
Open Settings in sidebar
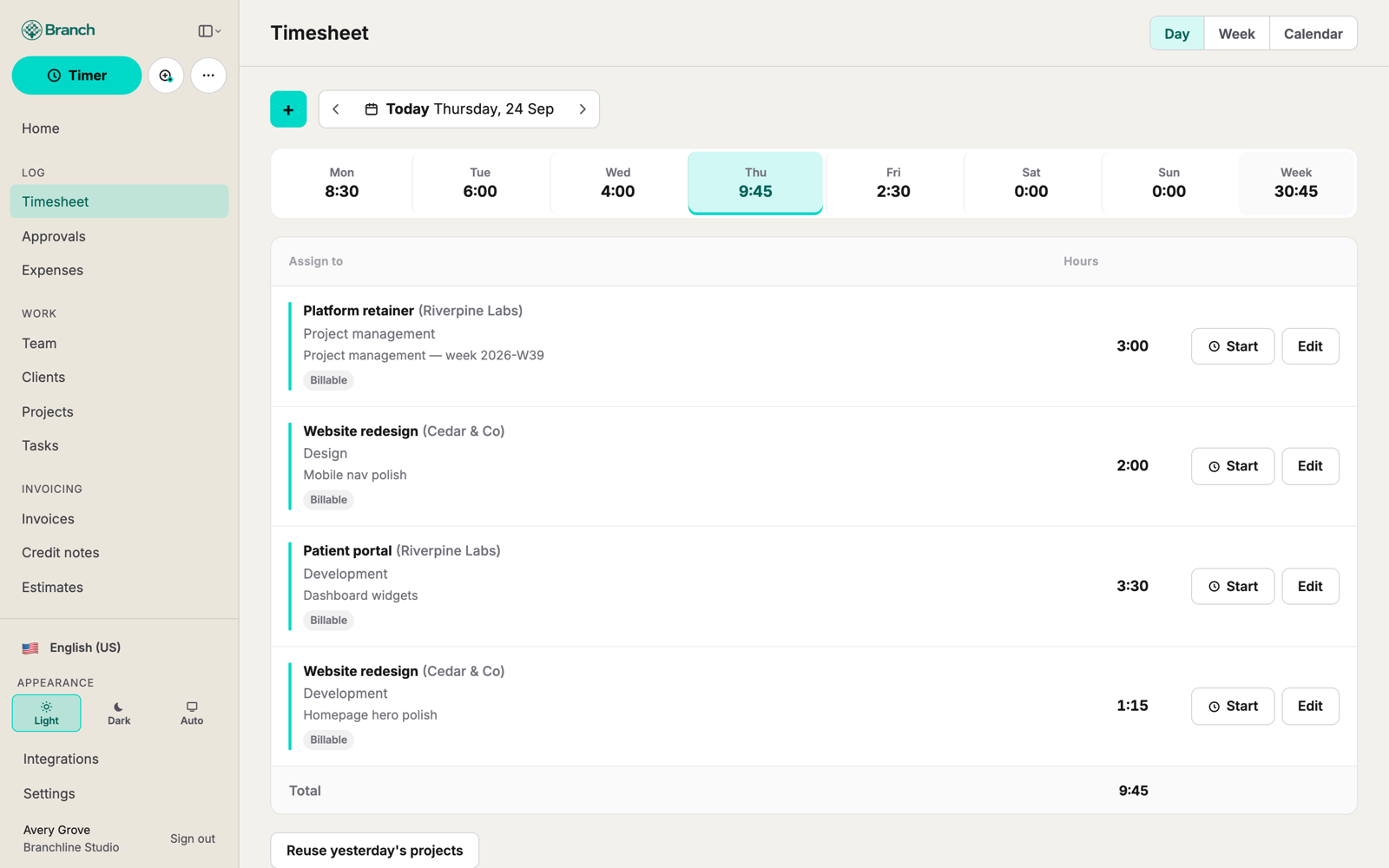tap(119, 793)
